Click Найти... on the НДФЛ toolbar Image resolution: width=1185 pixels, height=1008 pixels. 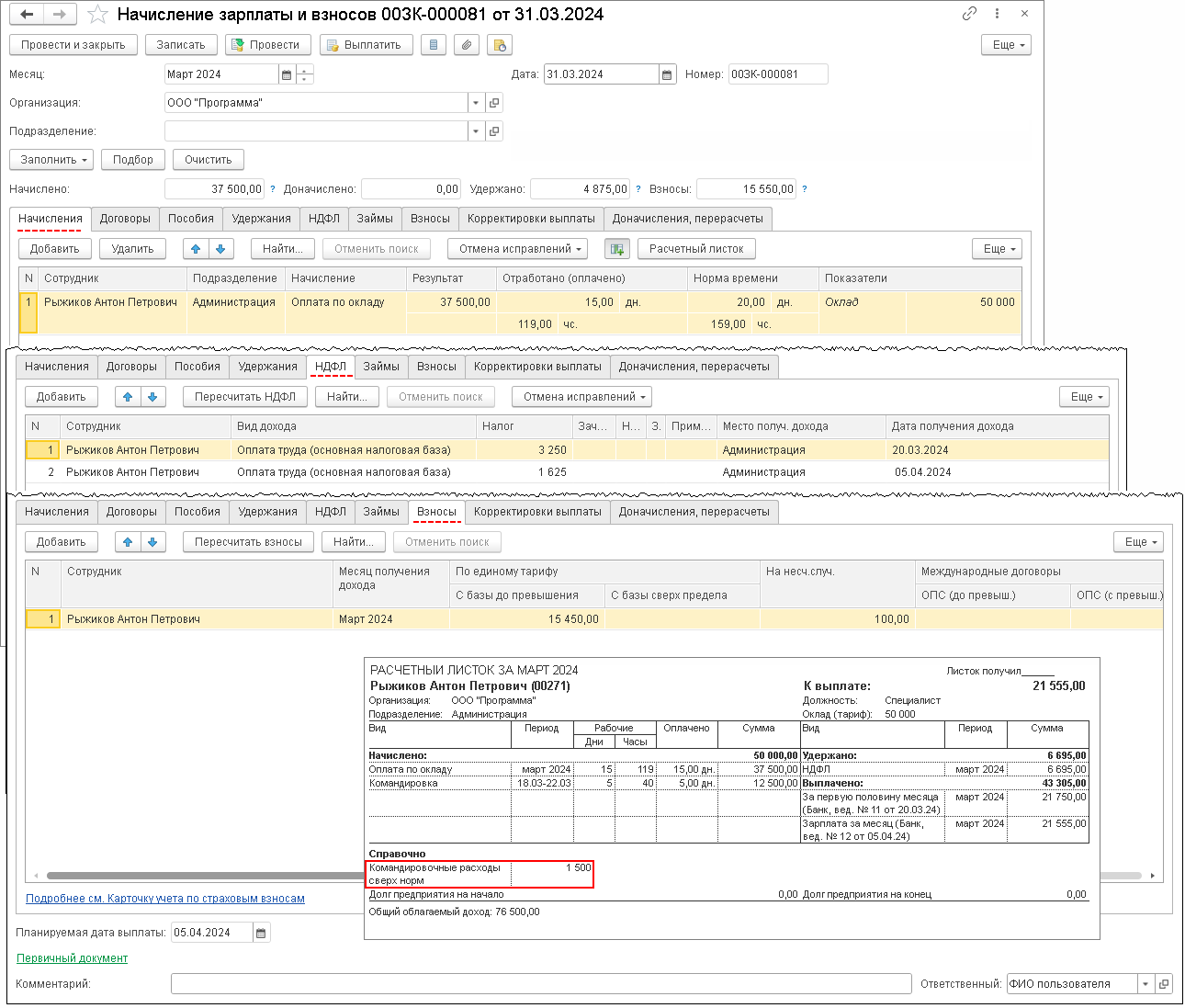[x=347, y=397]
